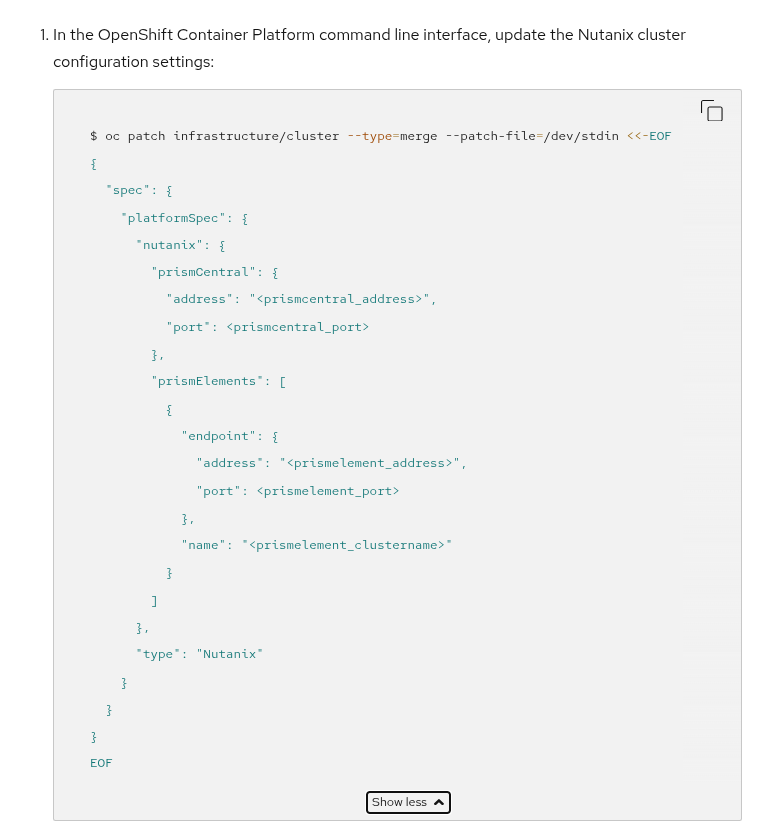This screenshot has height=829, width=757.
Task: Copy the code block to clipboard
Action: coord(711,111)
